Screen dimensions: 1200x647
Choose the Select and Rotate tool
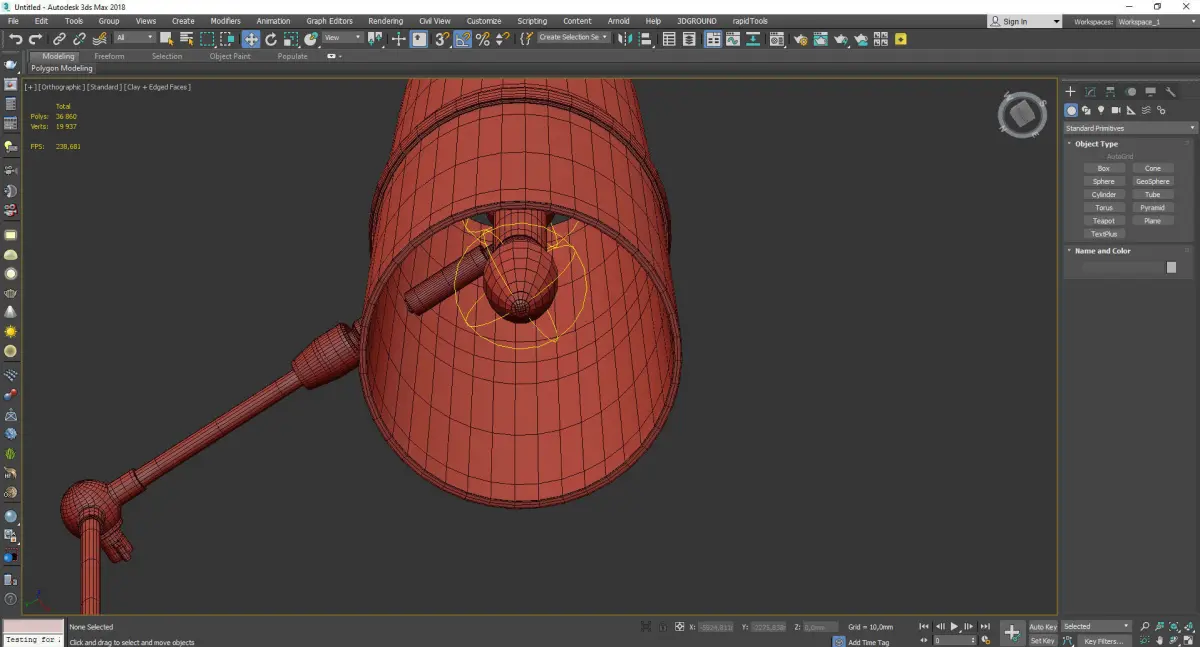271,39
